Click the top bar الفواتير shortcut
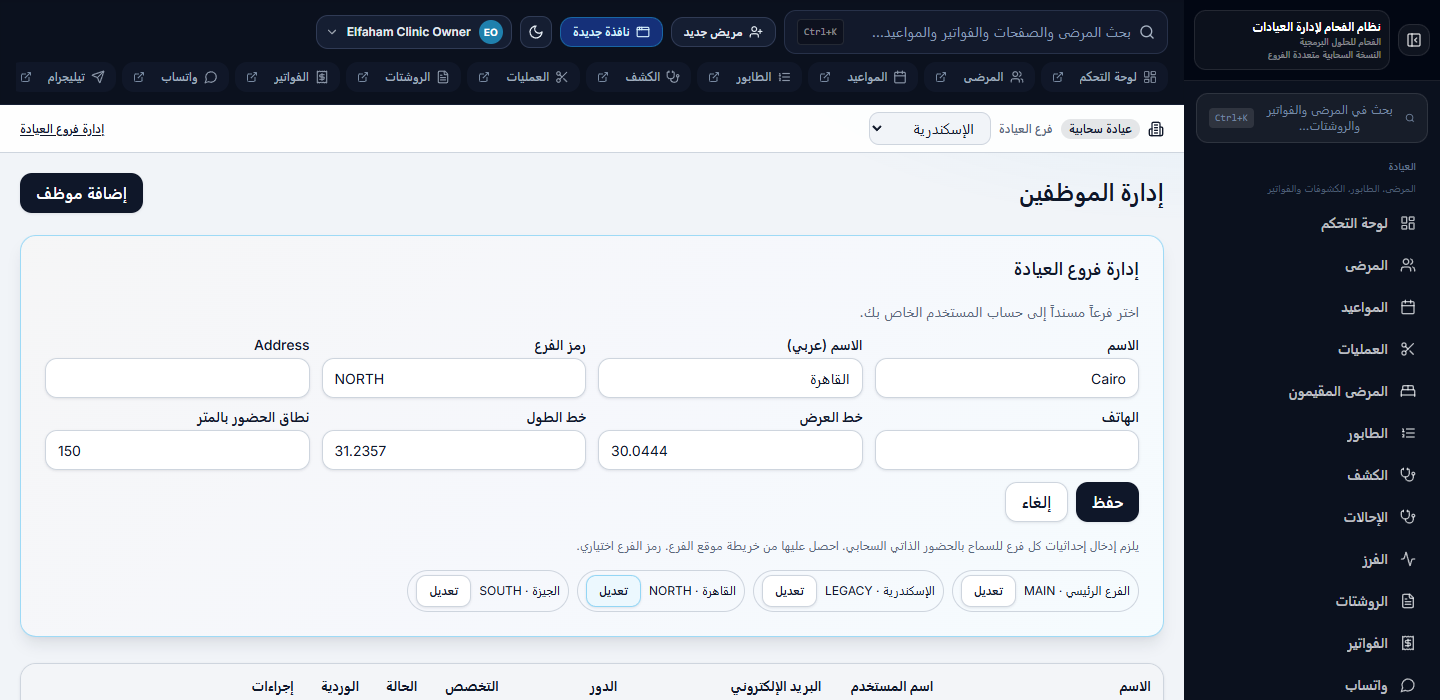This screenshot has height=700, width=1440. [x=302, y=77]
